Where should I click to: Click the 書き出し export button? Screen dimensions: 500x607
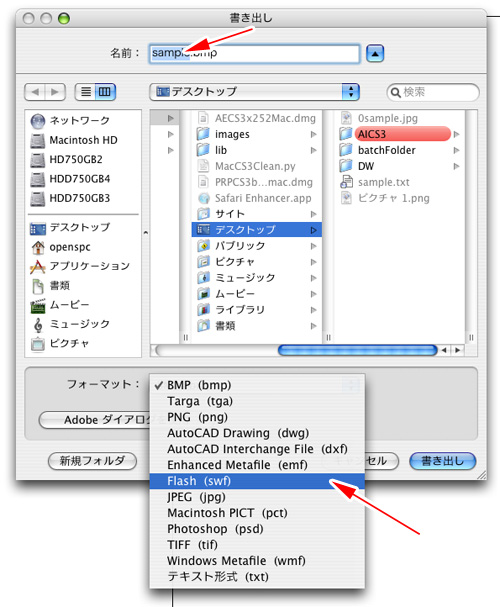pyautogui.click(x=442, y=461)
